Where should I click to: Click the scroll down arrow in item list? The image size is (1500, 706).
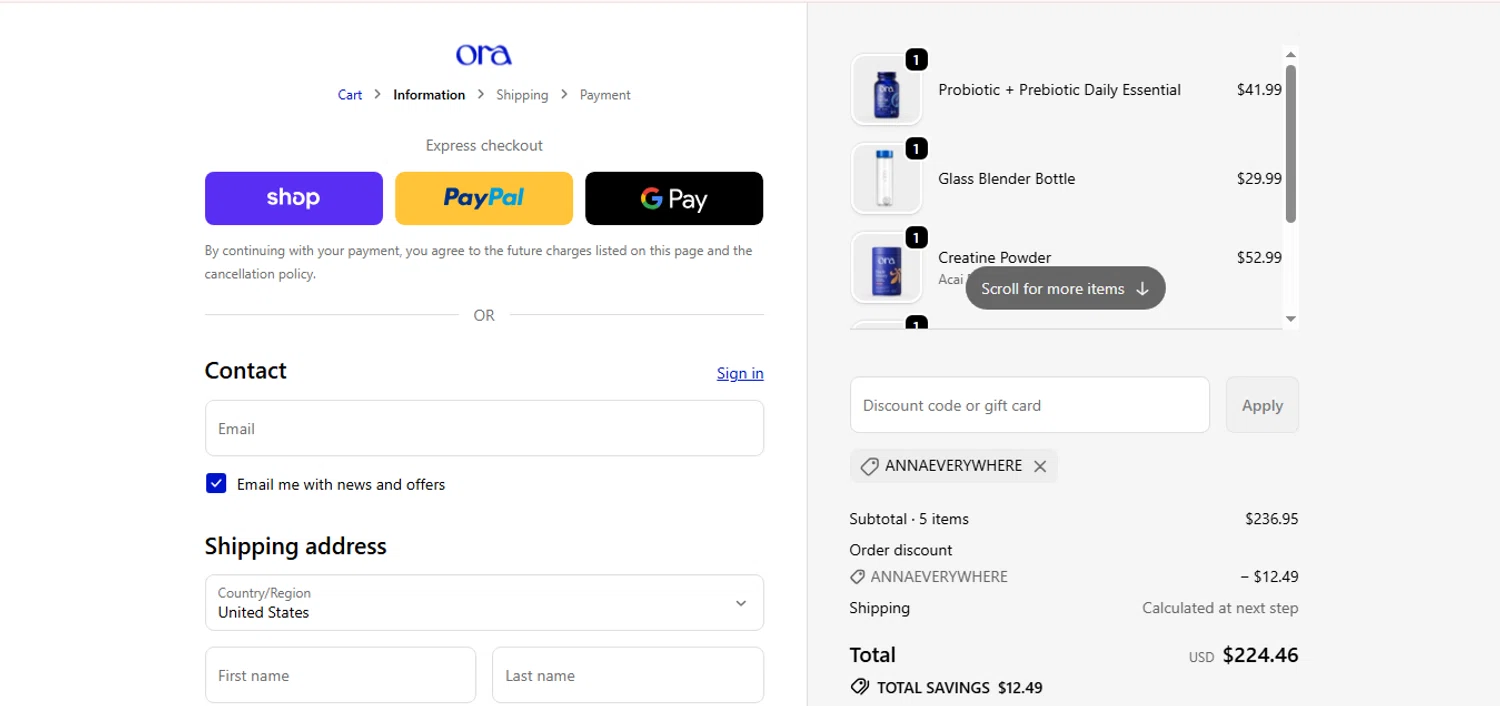pyautogui.click(x=1291, y=319)
